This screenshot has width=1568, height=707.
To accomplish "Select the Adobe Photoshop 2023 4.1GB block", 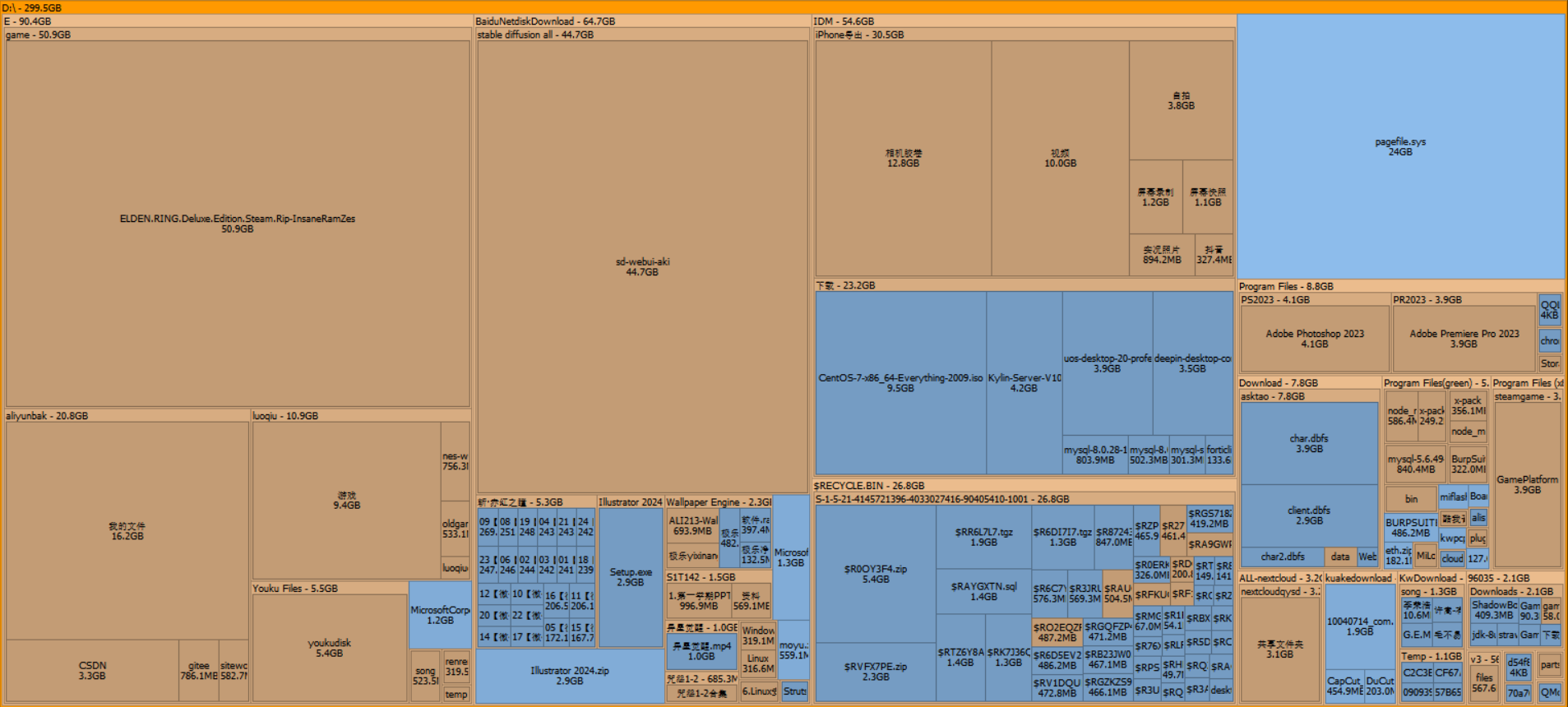I will (x=1315, y=339).
